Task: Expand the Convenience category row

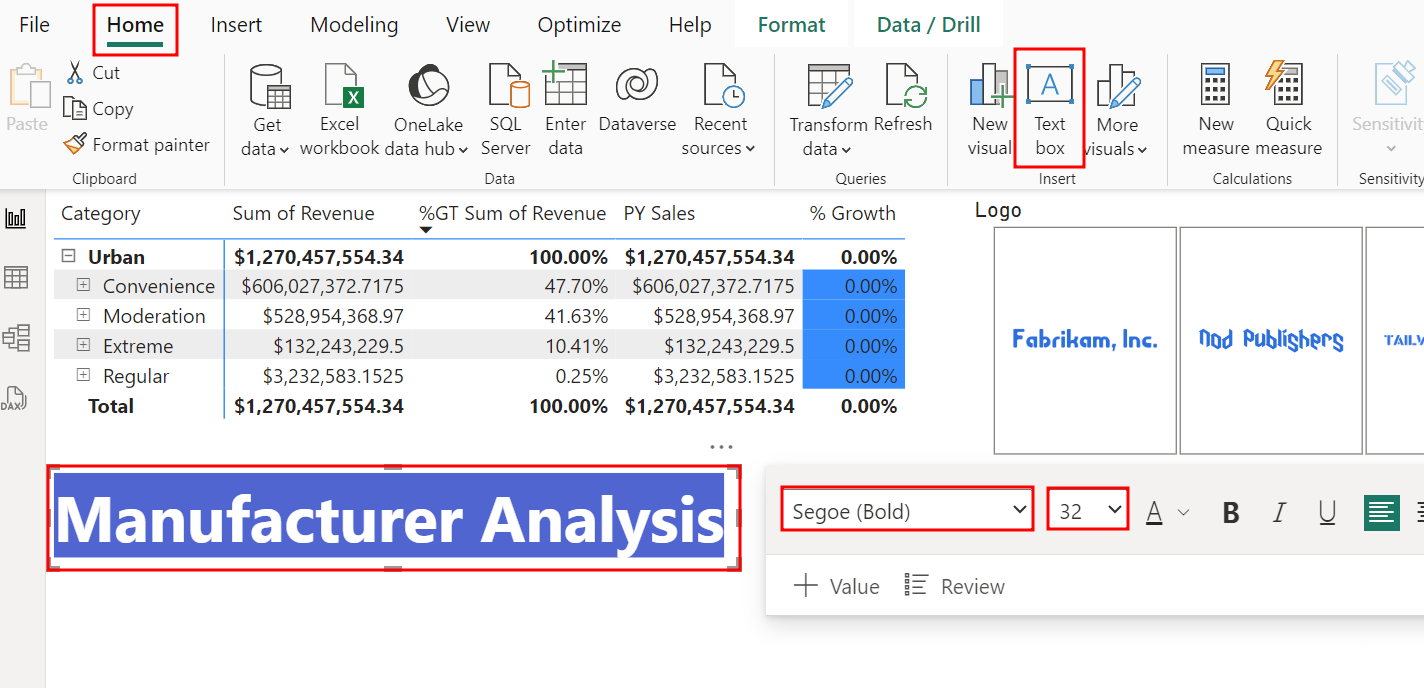Action: (86, 285)
